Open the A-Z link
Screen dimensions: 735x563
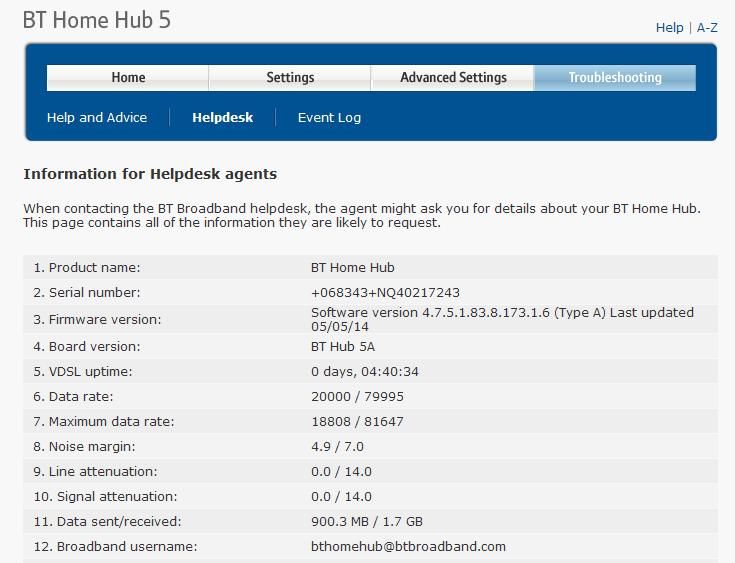(x=707, y=28)
